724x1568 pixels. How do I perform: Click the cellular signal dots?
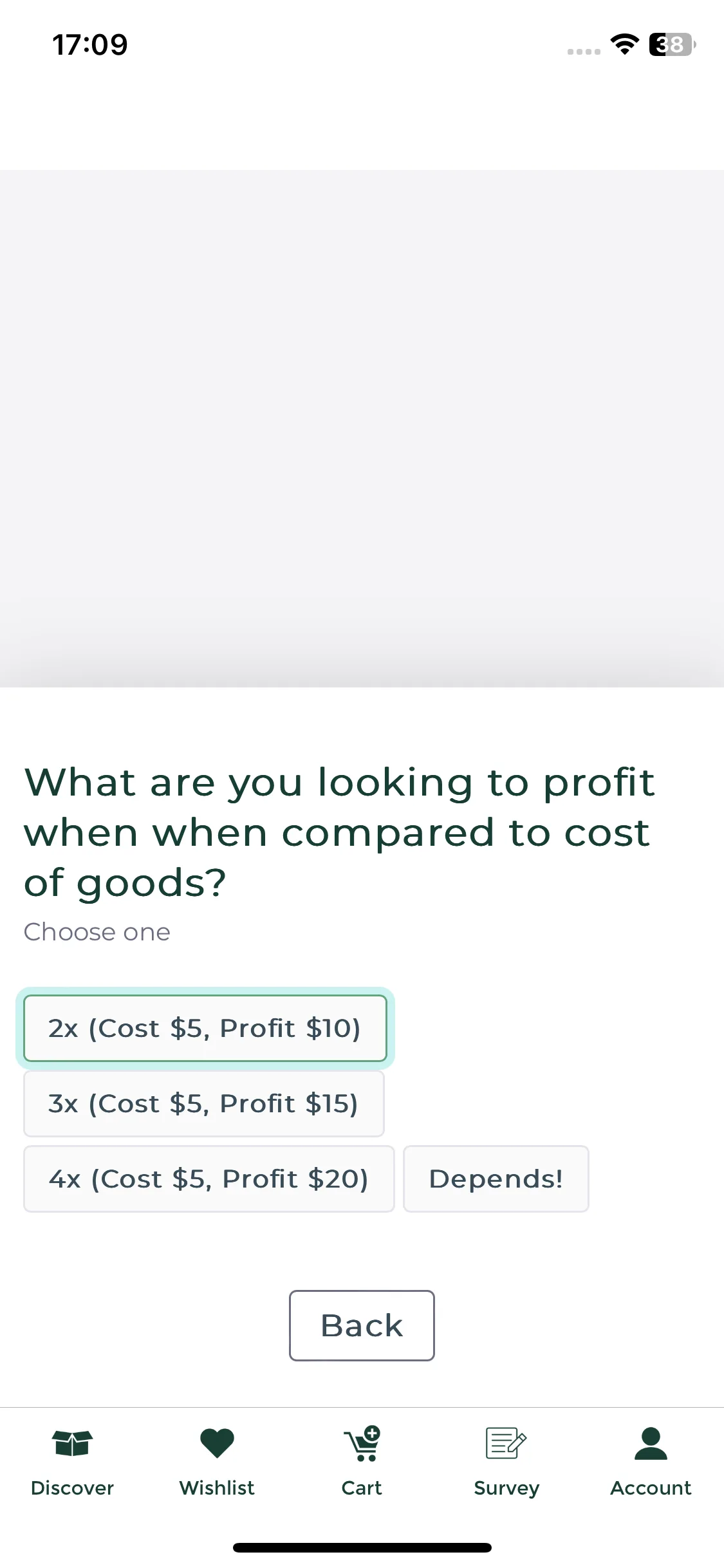click(x=584, y=51)
